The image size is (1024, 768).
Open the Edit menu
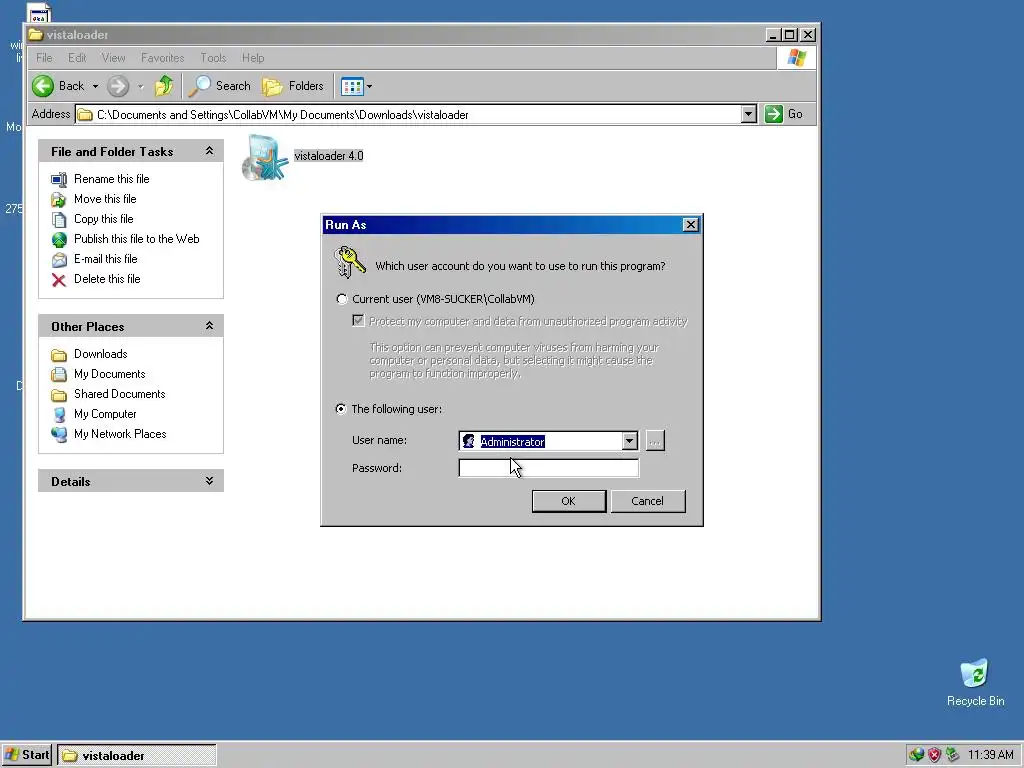77,57
